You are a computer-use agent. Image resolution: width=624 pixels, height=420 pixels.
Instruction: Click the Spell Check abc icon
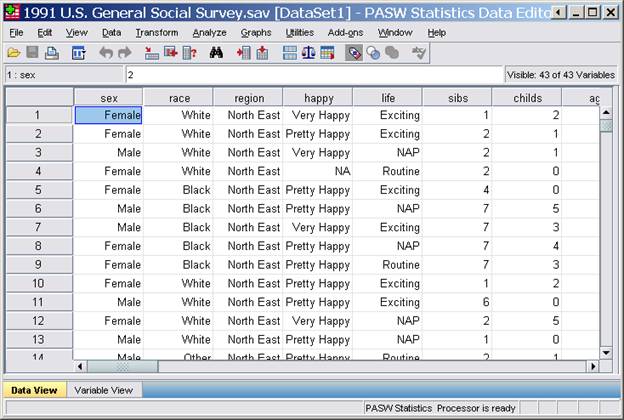pos(419,53)
